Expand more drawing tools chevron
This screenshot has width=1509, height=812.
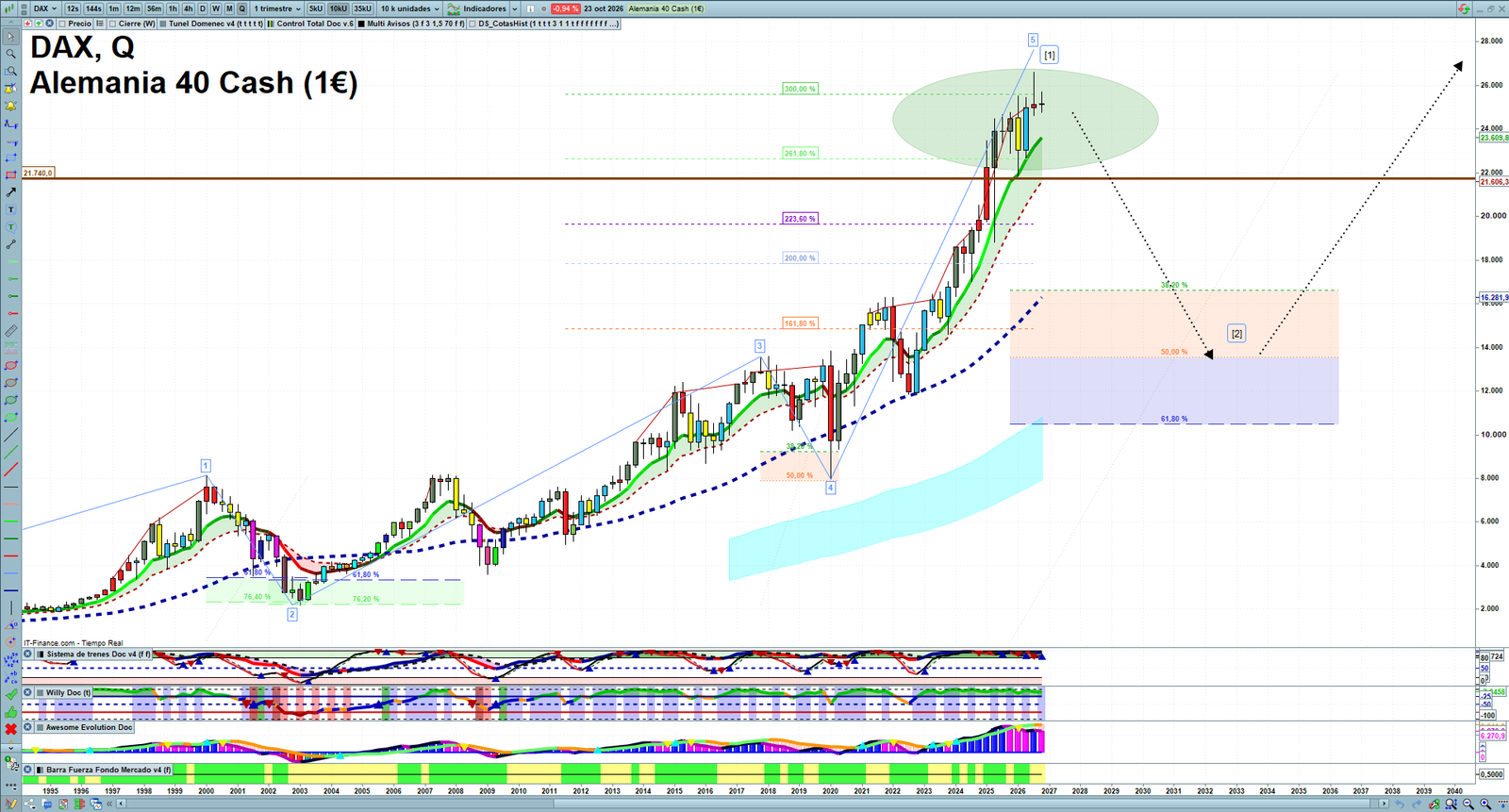coord(10,747)
